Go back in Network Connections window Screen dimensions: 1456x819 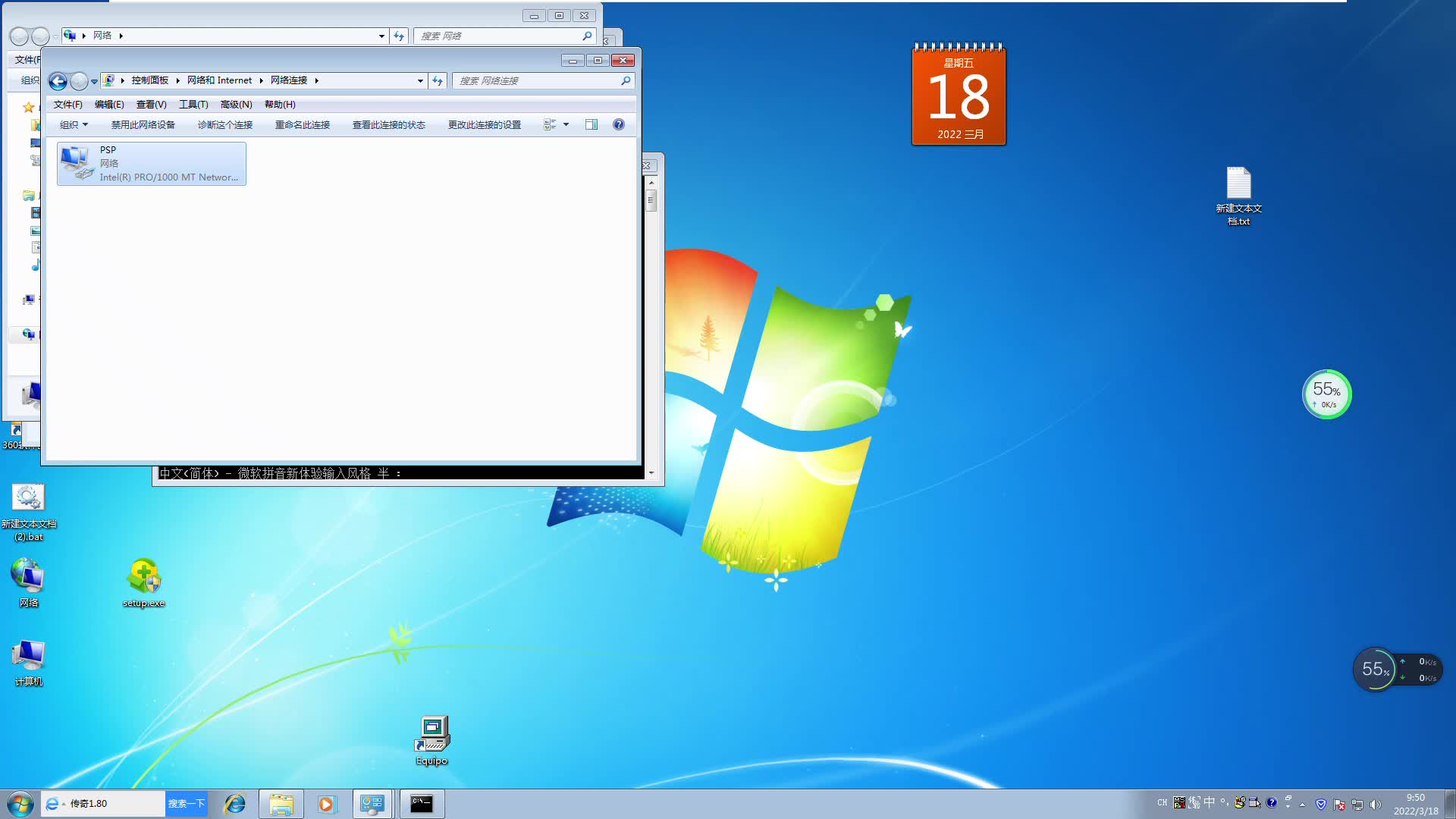coord(58,81)
